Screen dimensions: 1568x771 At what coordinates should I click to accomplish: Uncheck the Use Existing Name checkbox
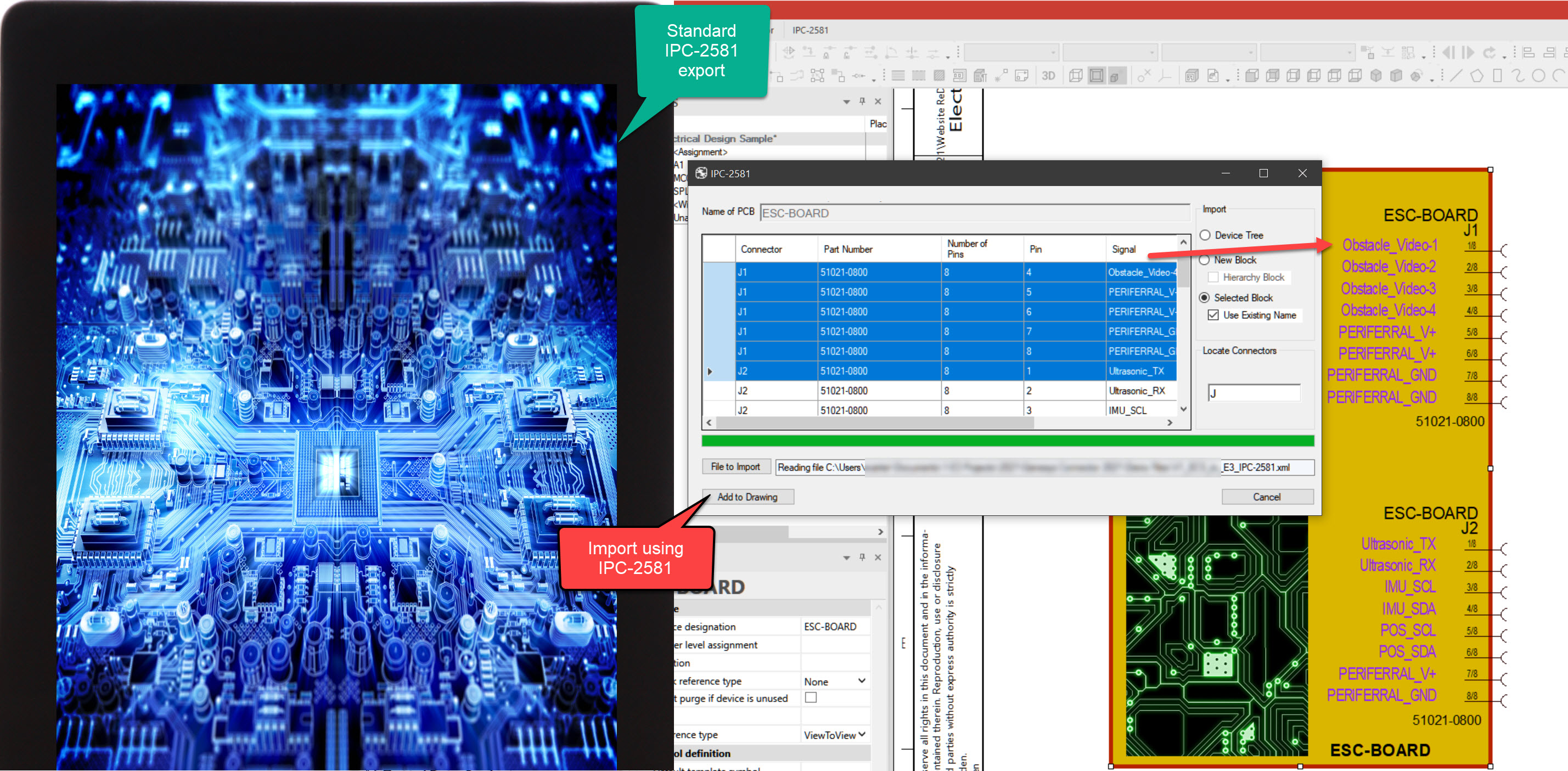1213,315
